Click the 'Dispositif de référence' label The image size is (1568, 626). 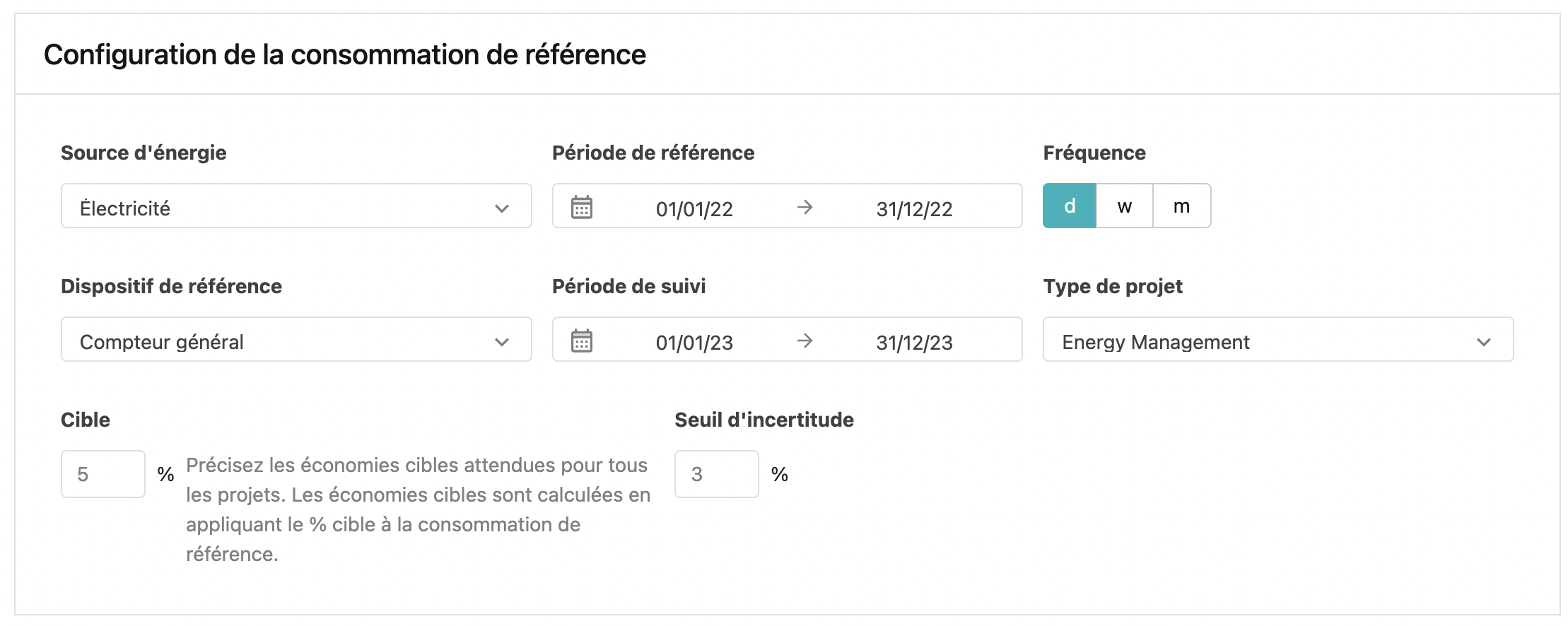click(x=171, y=286)
